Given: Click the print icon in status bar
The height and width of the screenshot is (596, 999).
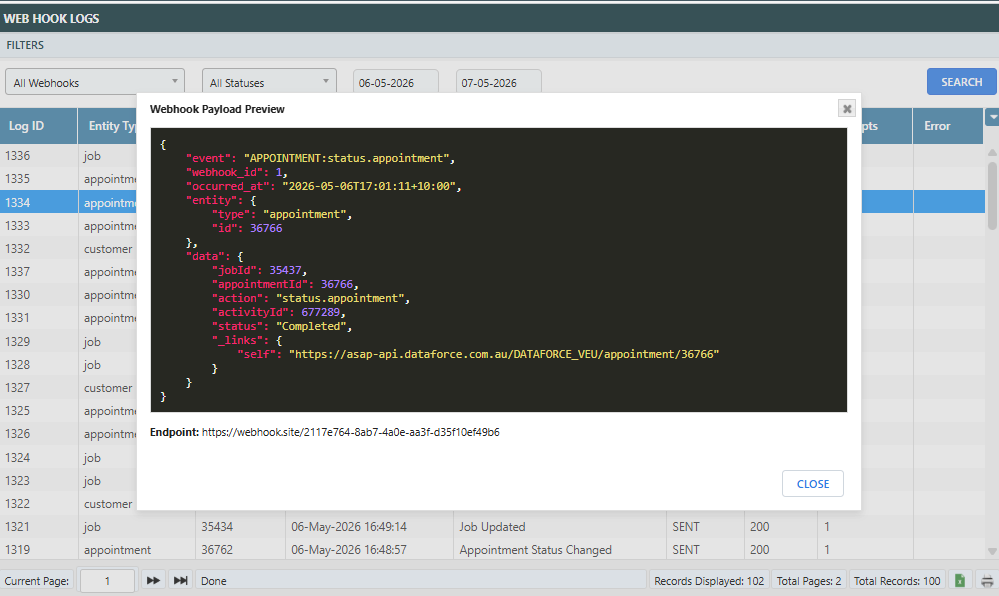Looking at the screenshot, I should (987, 581).
